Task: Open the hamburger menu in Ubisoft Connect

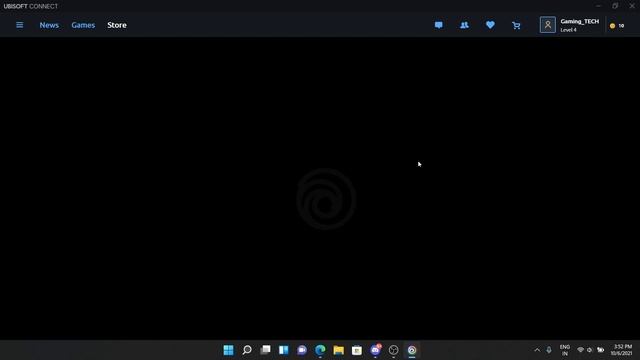Action: tap(19, 25)
